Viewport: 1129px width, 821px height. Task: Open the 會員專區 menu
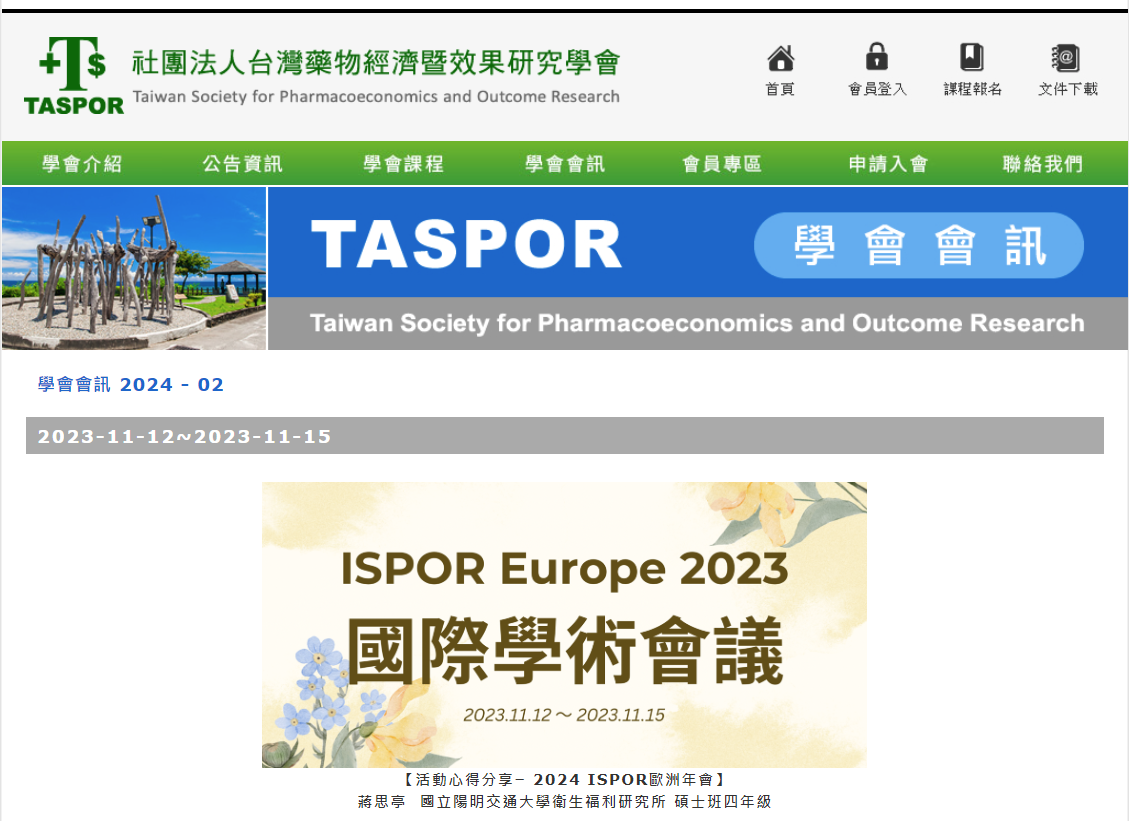pos(722,164)
